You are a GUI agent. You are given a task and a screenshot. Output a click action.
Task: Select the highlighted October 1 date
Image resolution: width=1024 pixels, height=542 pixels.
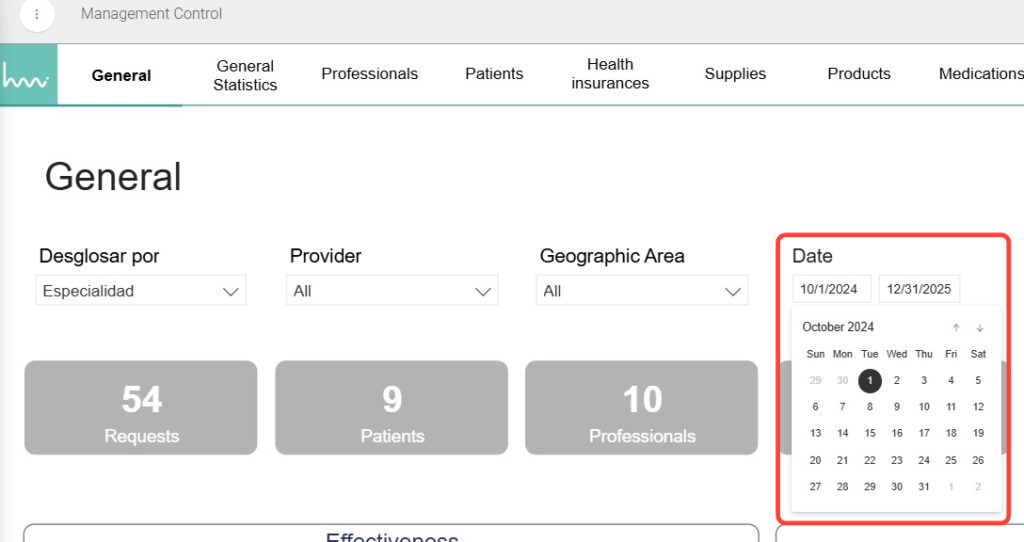tap(870, 380)
